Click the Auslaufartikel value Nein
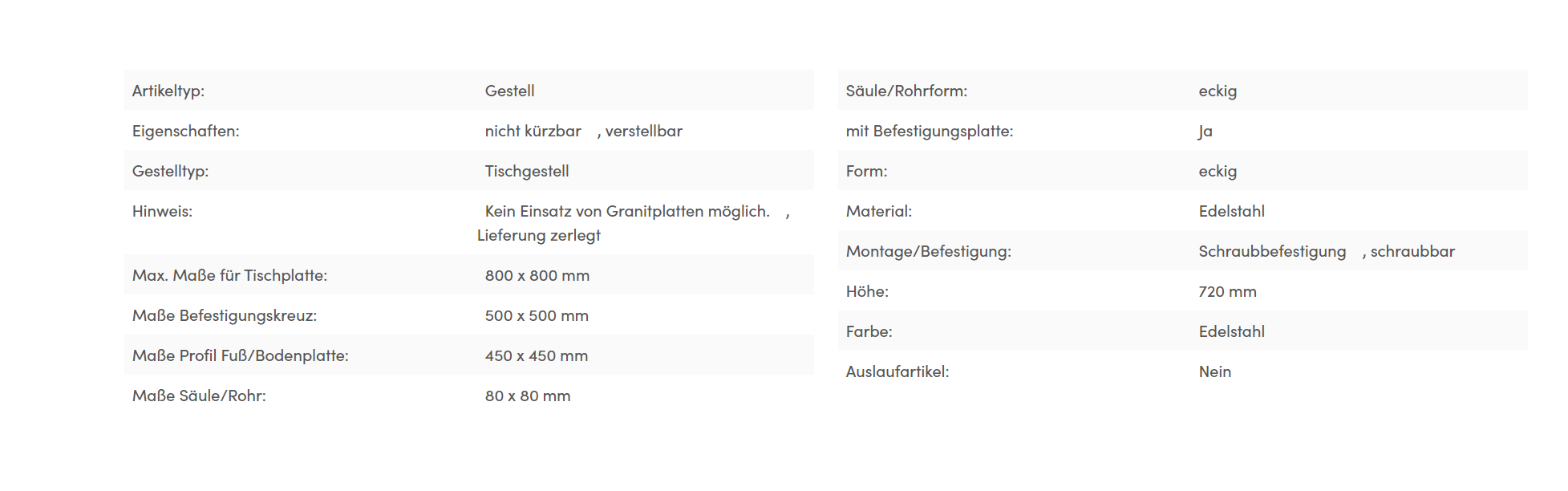Screen dimensions: 1568x491 [x=1214, y=371]
